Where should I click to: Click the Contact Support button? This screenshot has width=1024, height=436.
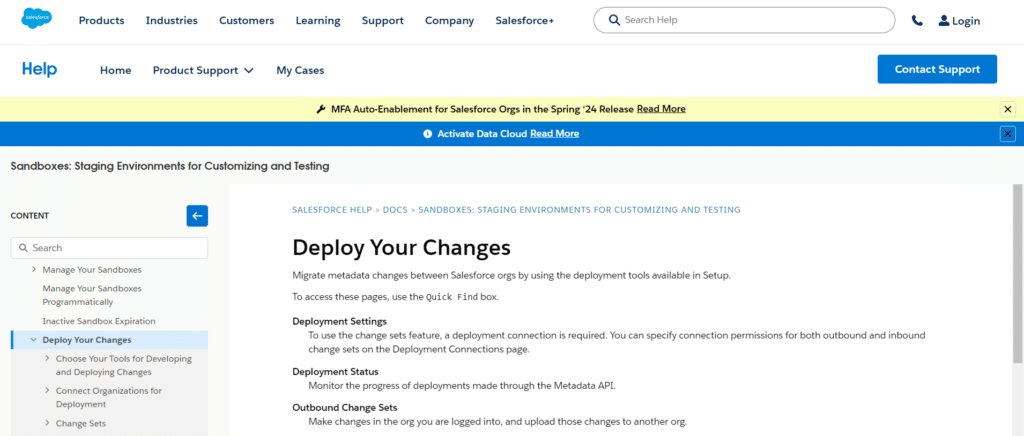[937, 69]
